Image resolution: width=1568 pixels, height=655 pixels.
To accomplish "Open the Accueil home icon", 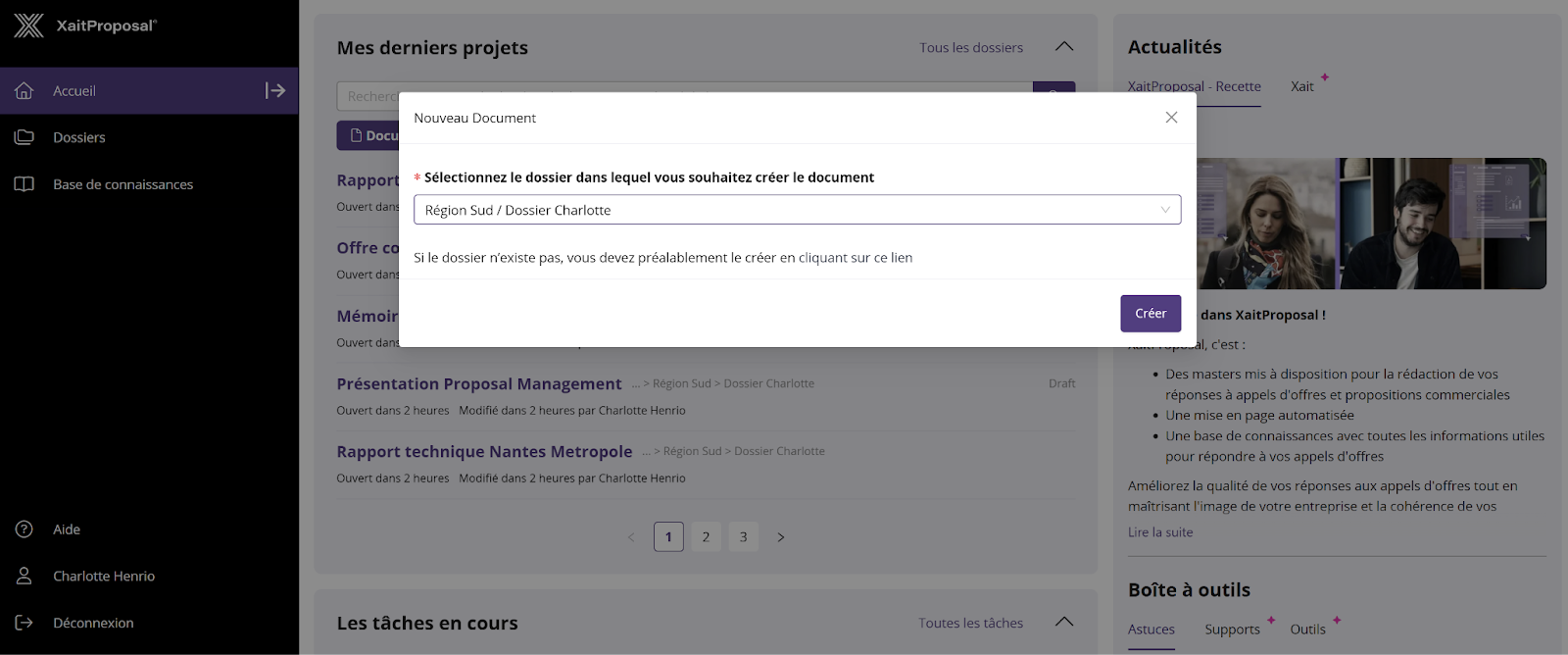I will pos(24,91).
